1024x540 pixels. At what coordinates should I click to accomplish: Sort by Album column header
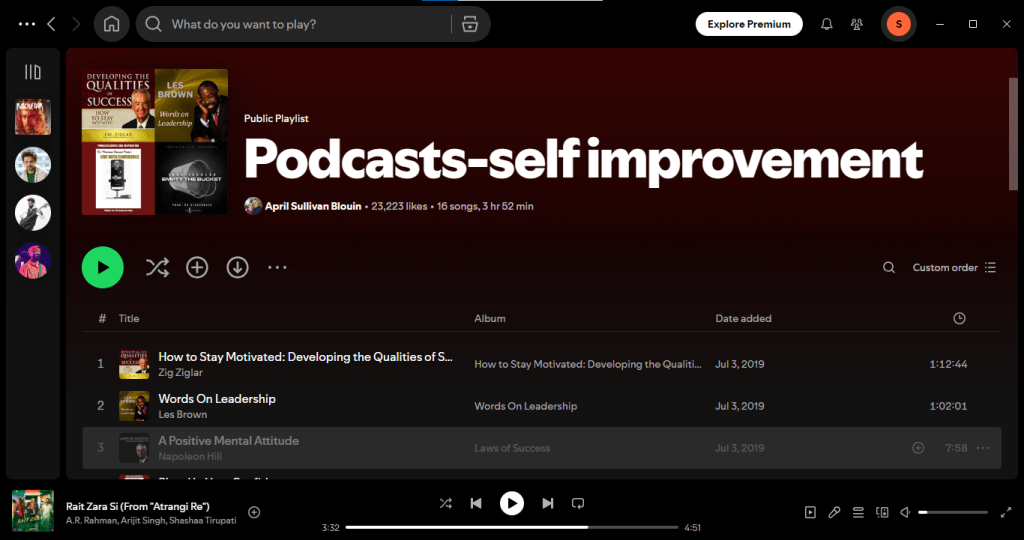click(490, 319)
